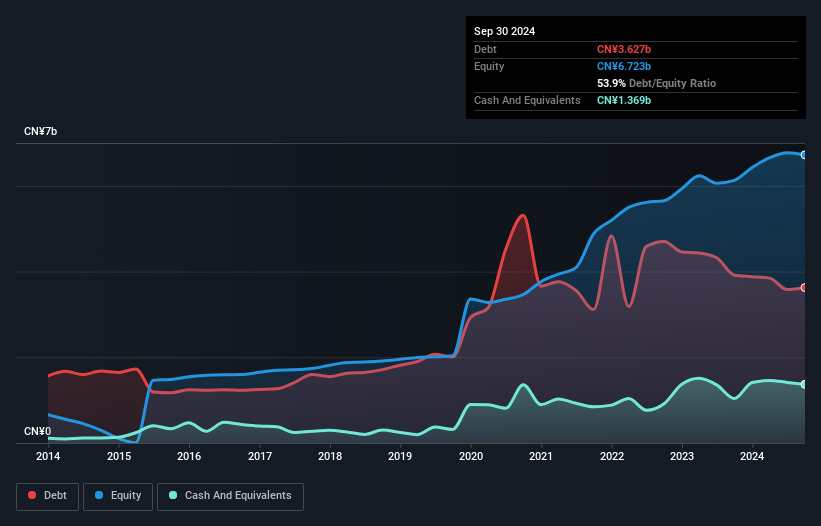This screenshot has width=821, height=526.
Task: Click the teal Cash endpoint marker
Action: [803, 384]
